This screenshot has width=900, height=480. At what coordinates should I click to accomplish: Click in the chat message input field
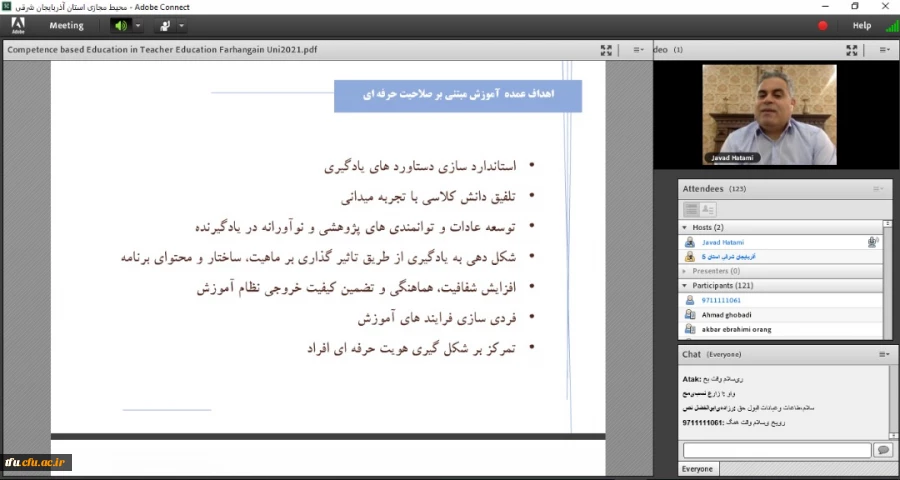(x=777, y=450)
